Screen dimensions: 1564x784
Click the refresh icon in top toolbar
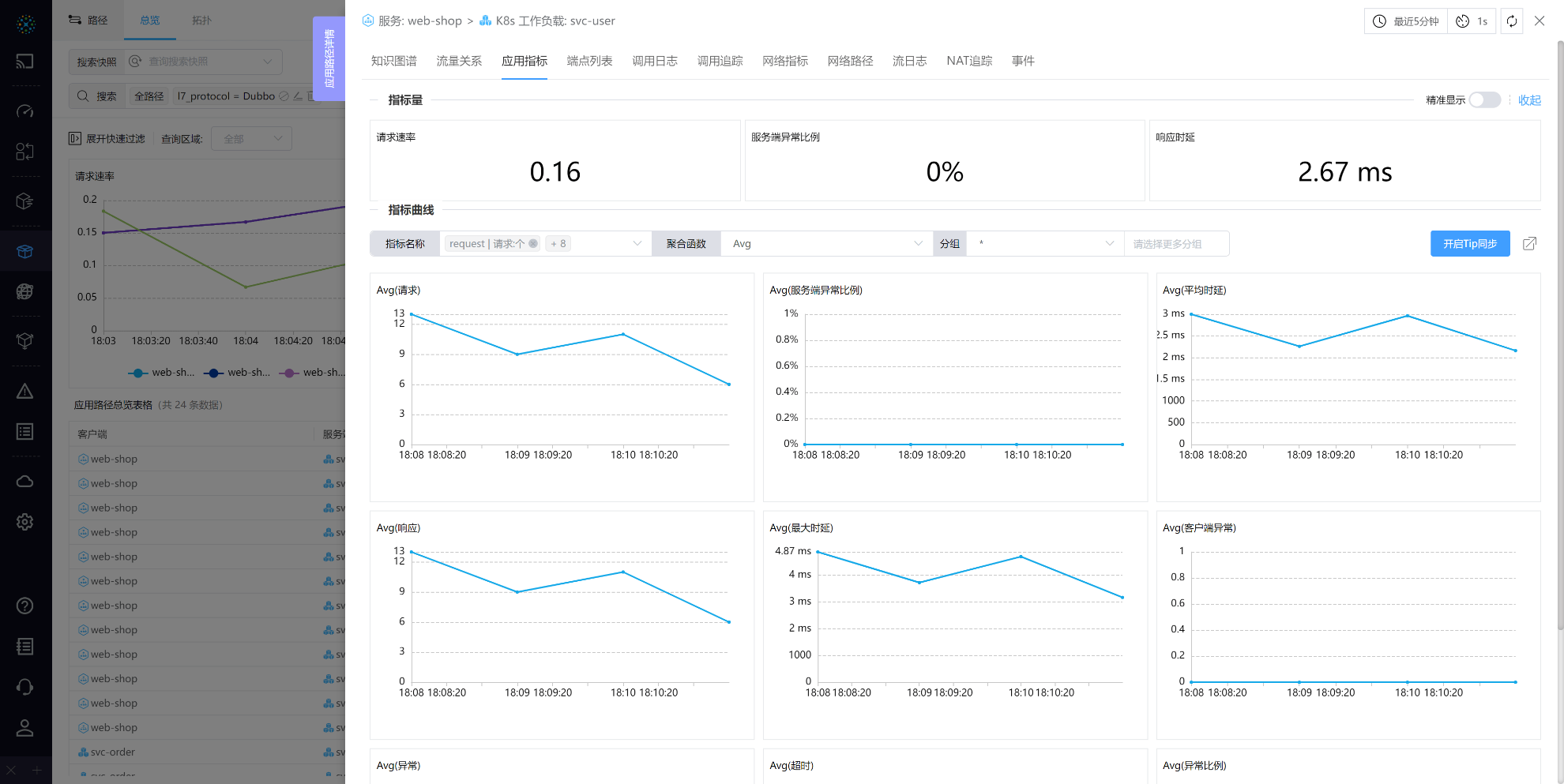click(1511, 21)
